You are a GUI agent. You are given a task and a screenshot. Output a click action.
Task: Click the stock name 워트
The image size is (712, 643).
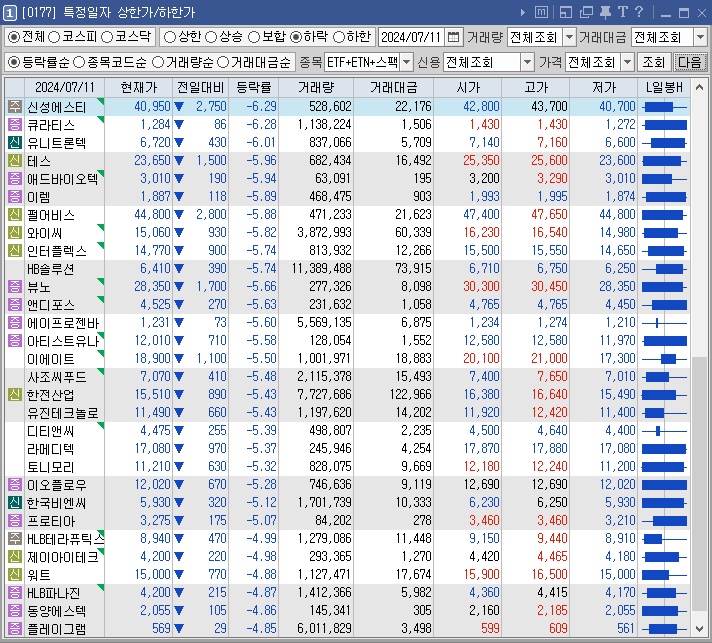39,575
